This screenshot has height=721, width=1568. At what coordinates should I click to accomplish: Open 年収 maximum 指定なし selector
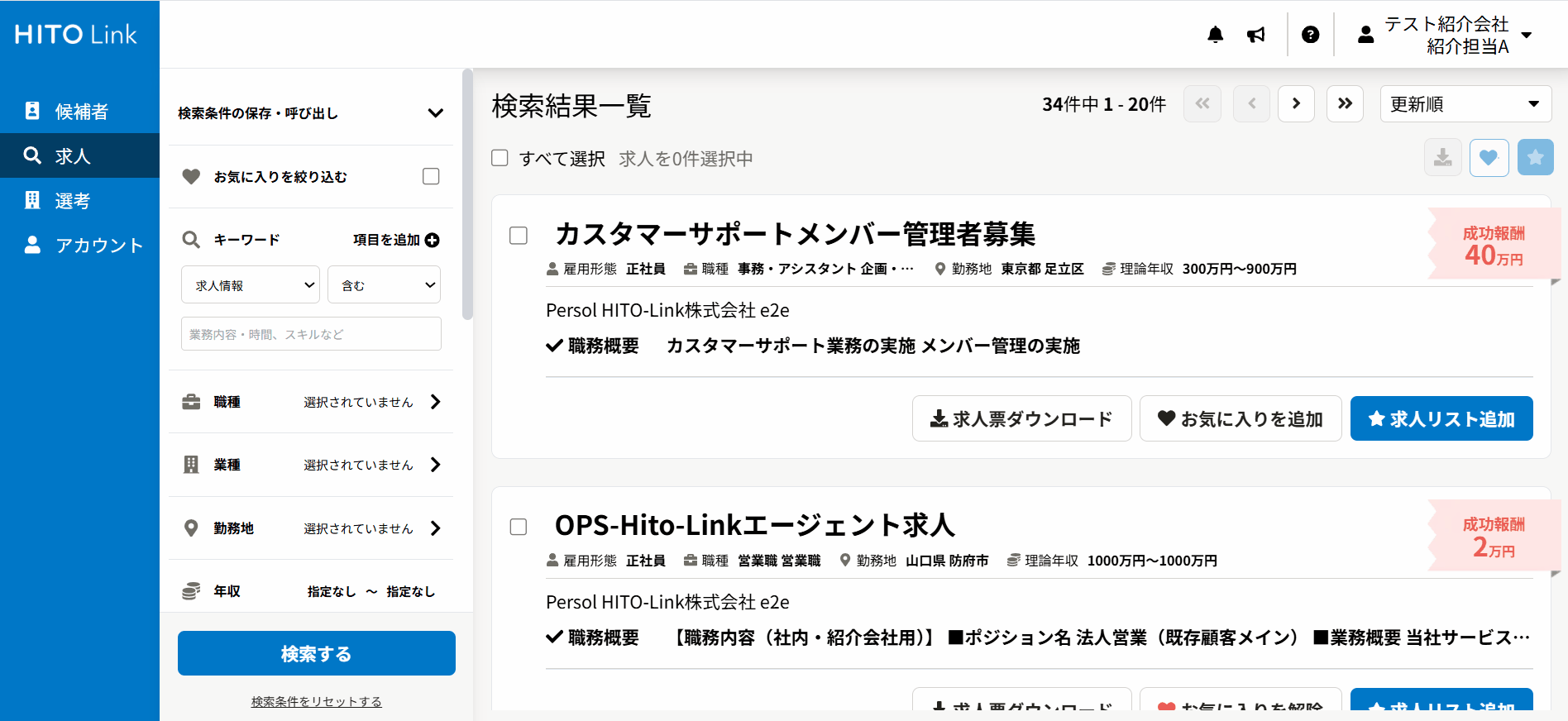pos(410,591)
